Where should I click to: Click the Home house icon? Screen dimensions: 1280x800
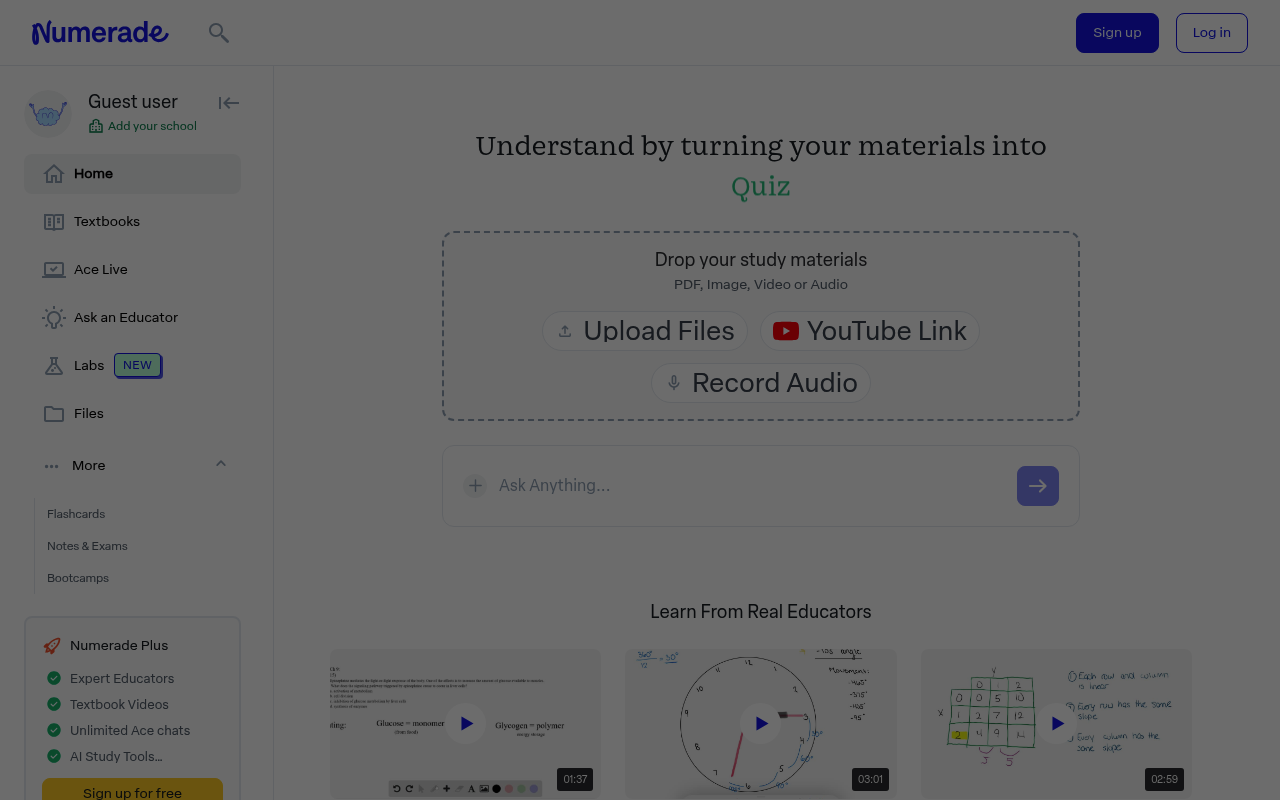point(54,174)
